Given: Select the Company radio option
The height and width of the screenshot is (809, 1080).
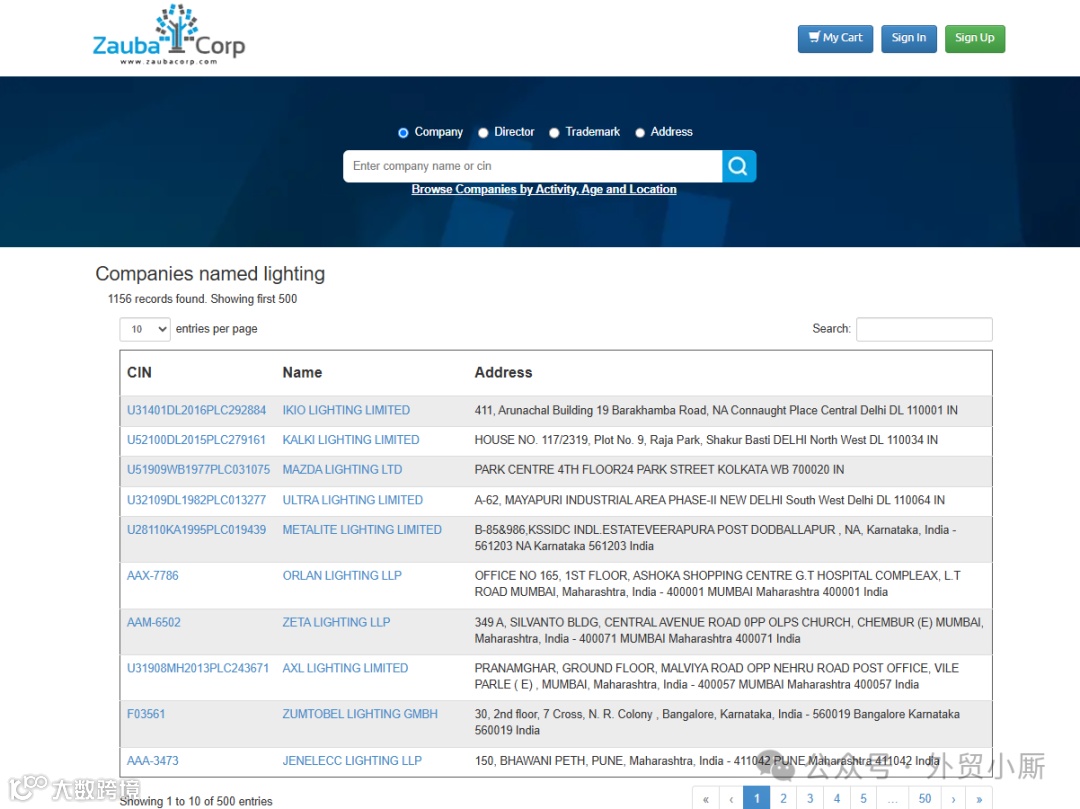Looking at the screenshot, I should pyautogui.click(x=404, y=132).
